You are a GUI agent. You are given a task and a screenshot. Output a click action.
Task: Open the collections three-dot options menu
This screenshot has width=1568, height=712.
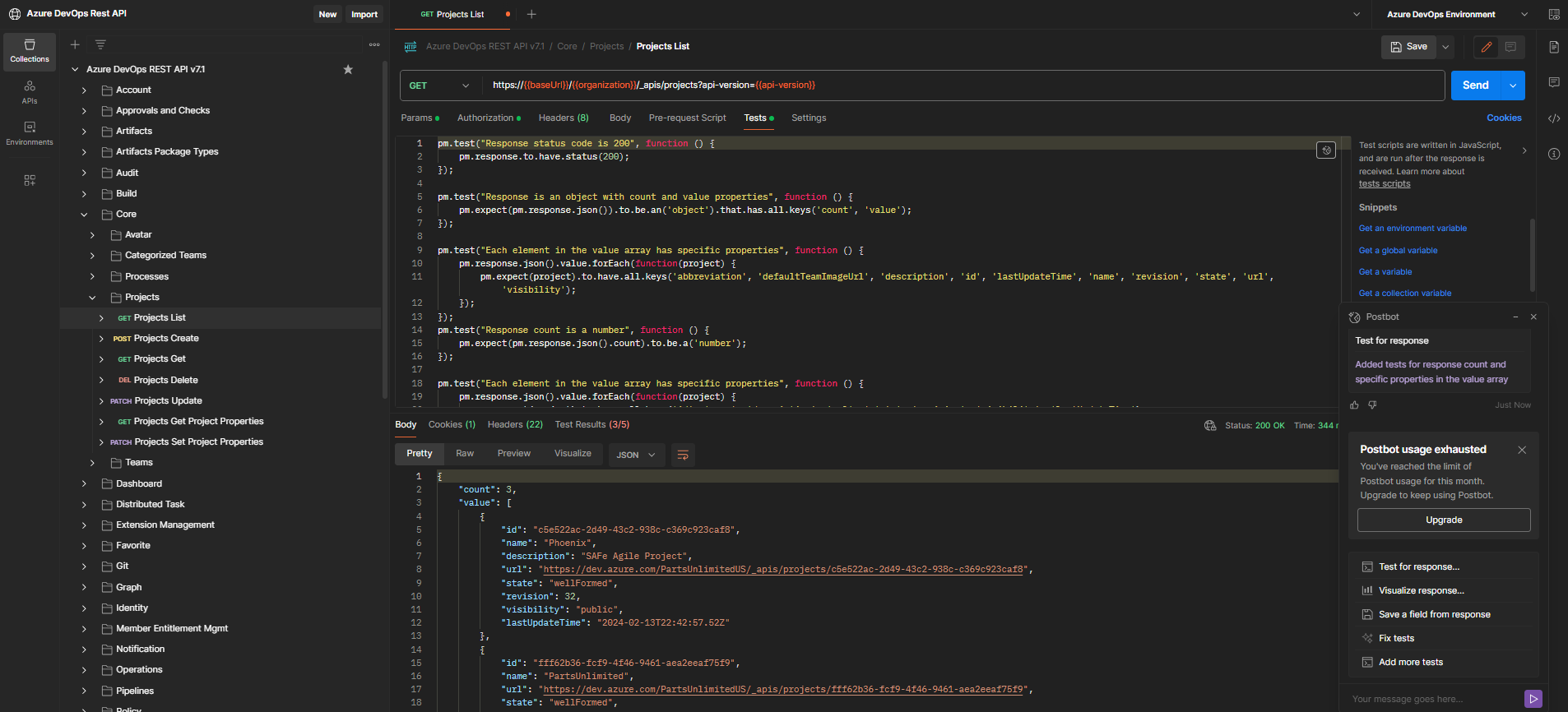pyautogui.click(x=374, y=44)
